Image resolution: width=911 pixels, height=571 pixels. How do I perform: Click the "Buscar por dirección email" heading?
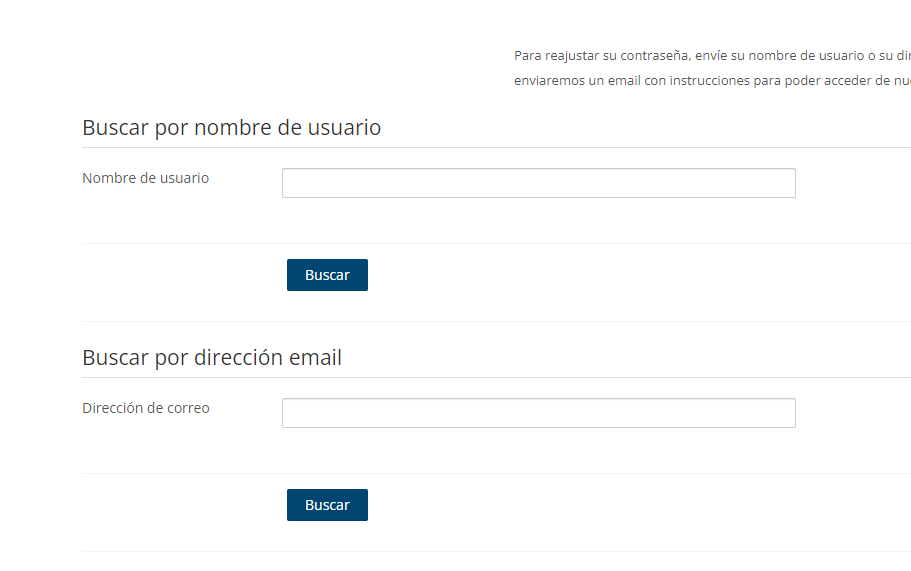tap(212, 358)
